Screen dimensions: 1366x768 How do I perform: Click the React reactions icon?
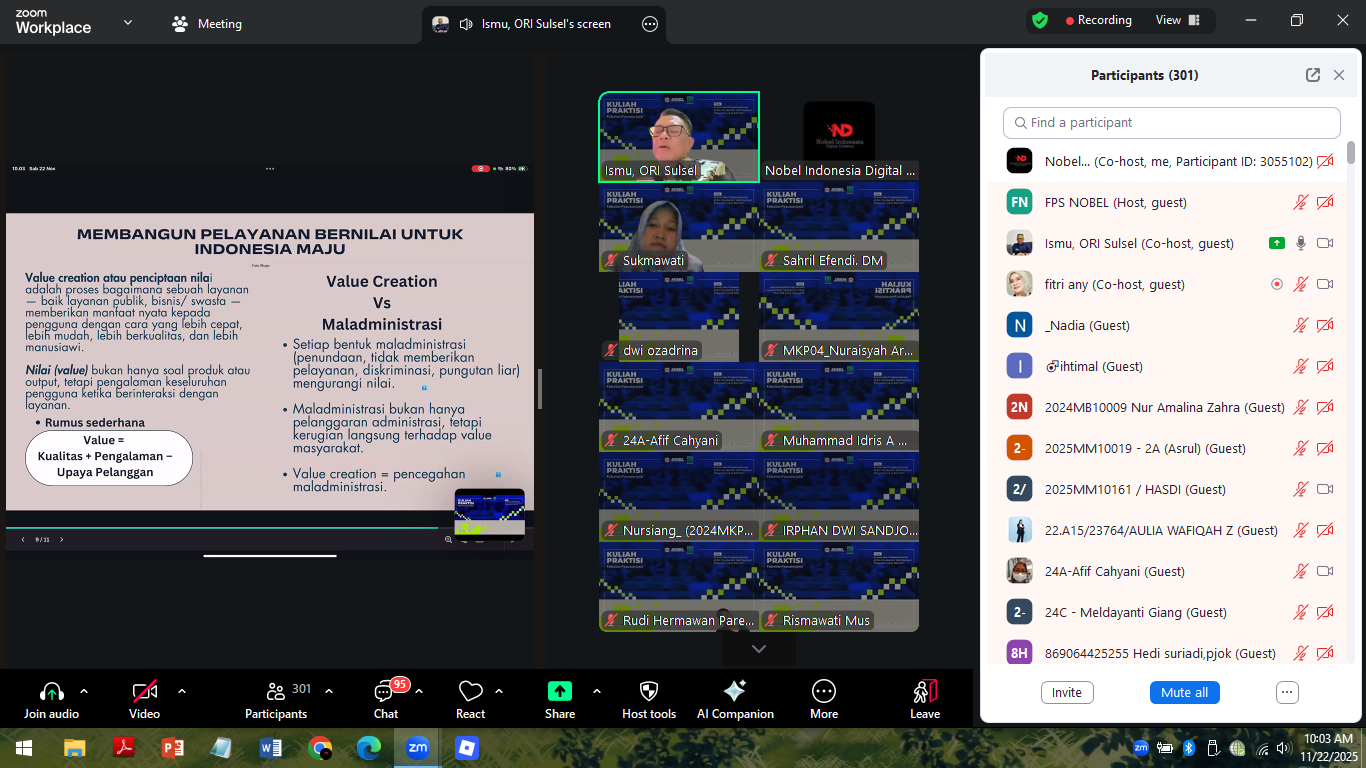pos(470,690)
